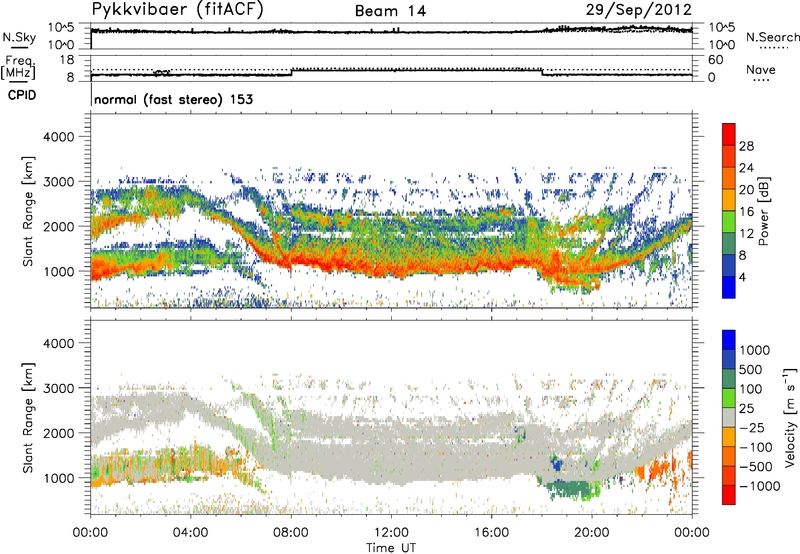Click the '16:00' time axis tick label
800x554 pixels.
pos(491,533)
